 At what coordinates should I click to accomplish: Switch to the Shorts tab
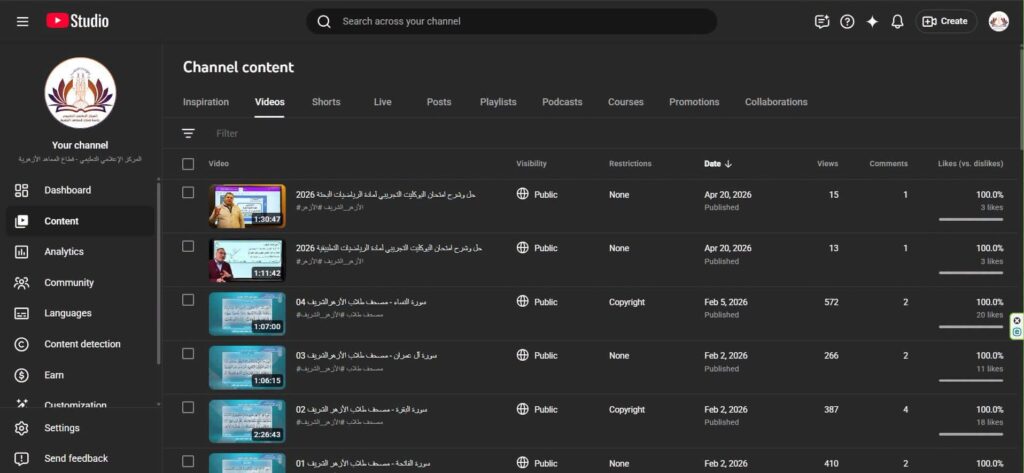[326, 102]
